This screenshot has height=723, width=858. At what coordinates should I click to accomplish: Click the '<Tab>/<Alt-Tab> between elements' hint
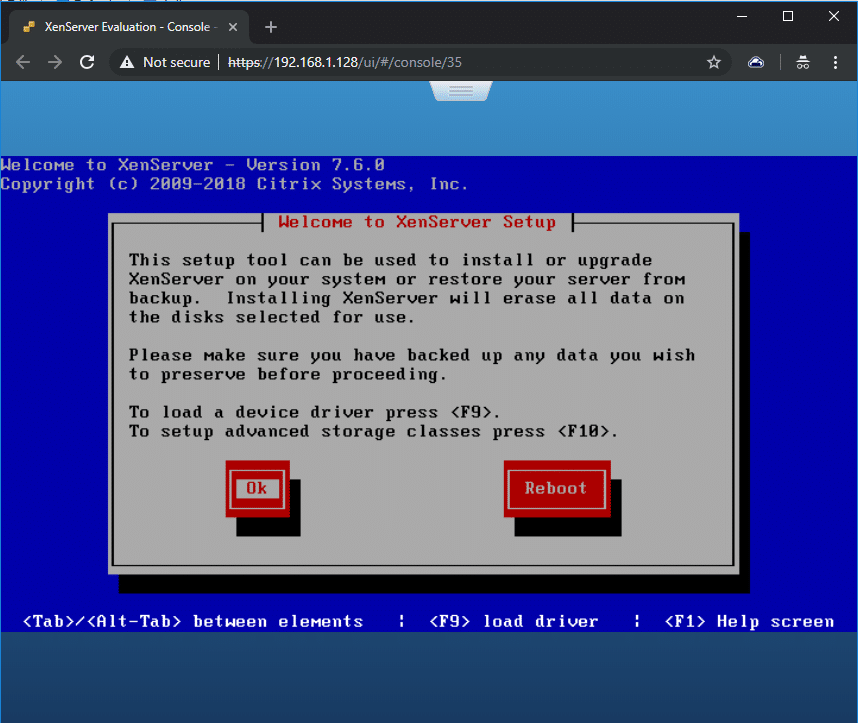(193, 622)
